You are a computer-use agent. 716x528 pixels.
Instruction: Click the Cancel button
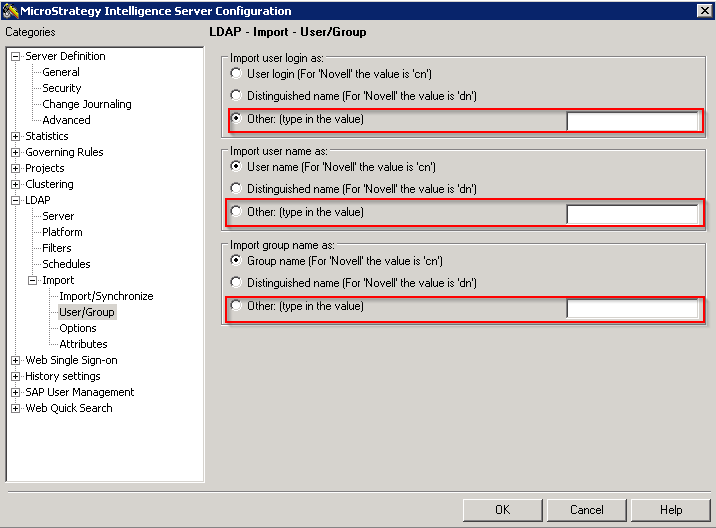[x=587, y=510]
